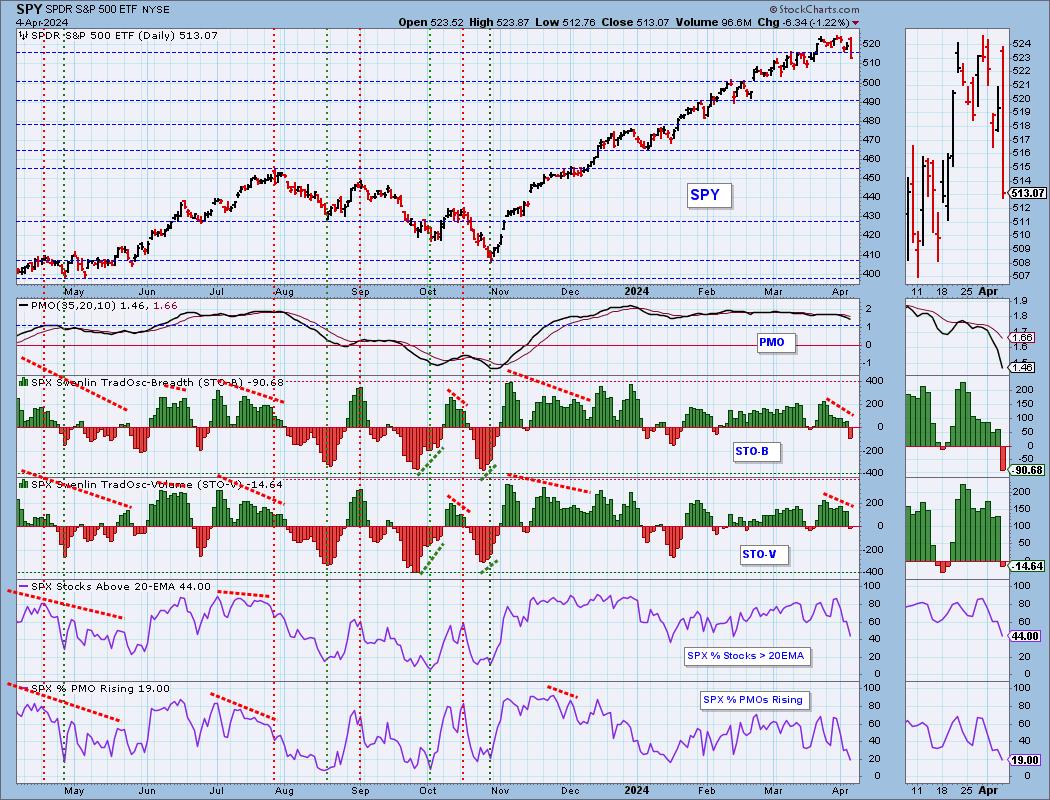
Task: Click the 44.00 value tag
Action: point(1026,637)
